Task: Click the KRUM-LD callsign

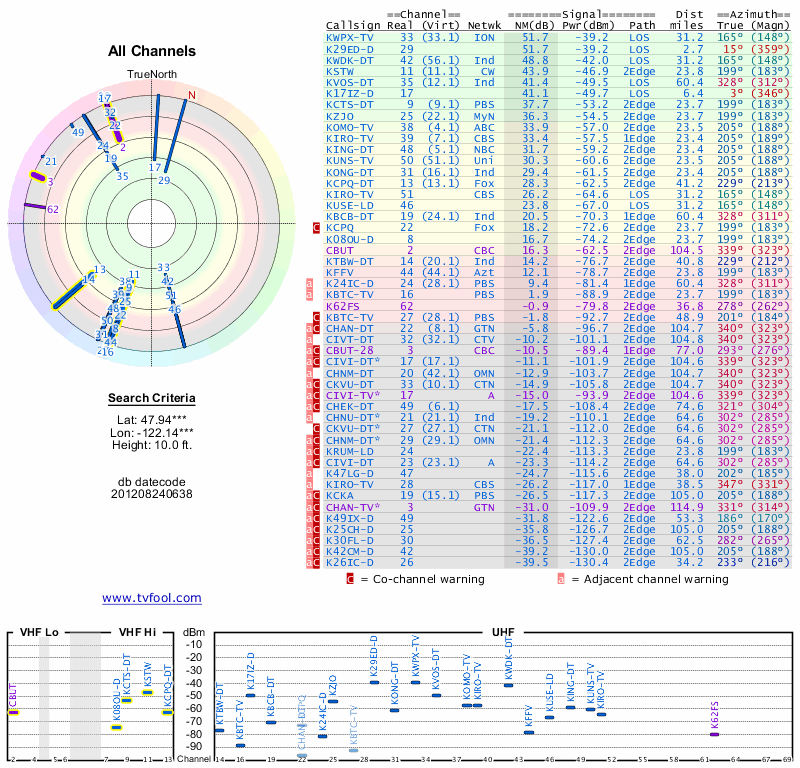Action: pyautogui.click(x=349, y=452)
